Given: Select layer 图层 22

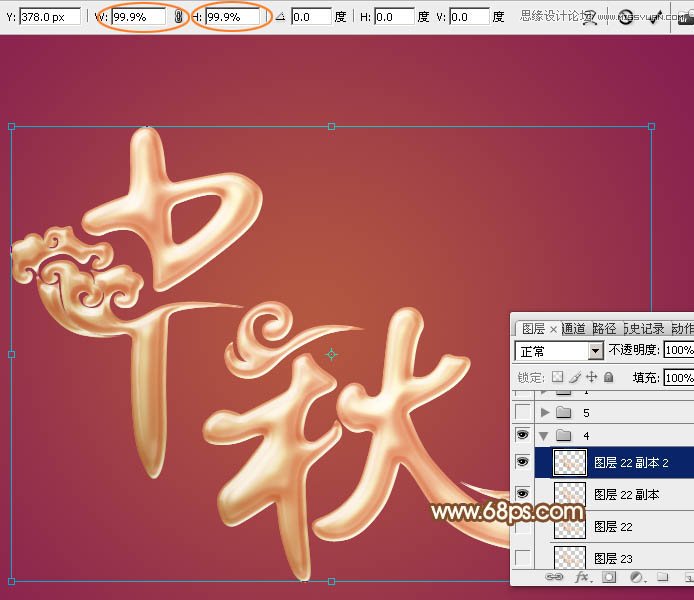Looking at the screenshot, I should click(x=615, y=526).
